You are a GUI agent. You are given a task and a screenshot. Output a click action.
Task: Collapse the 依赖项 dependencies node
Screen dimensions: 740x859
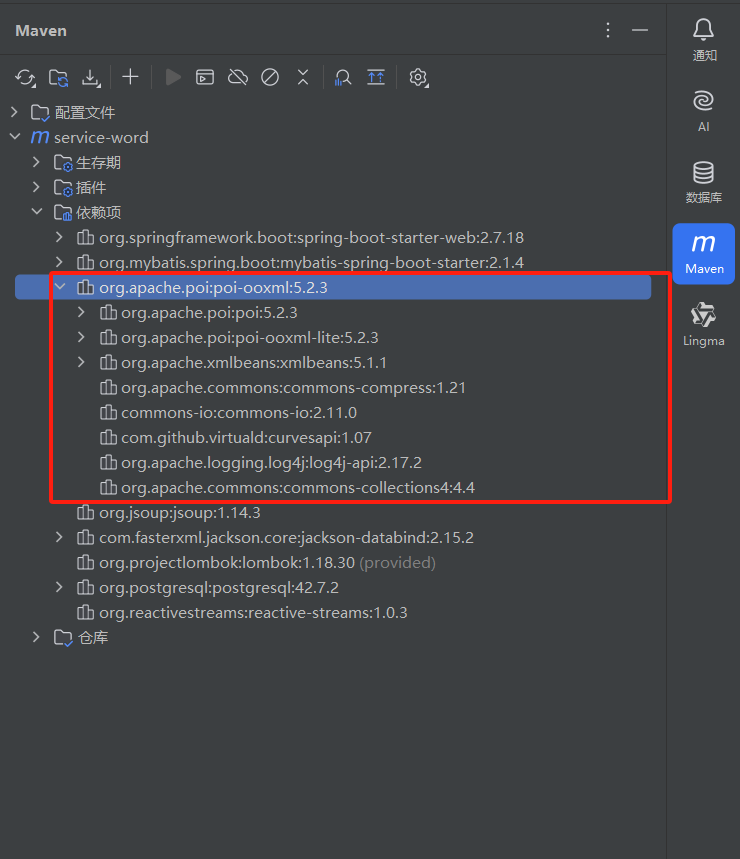[x=37, y=212]
